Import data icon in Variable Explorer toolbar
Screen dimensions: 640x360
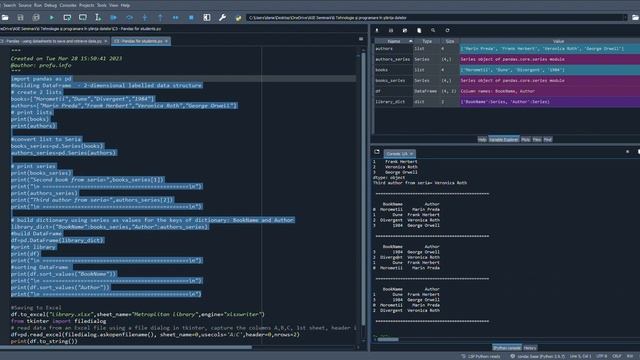point(377,30)
